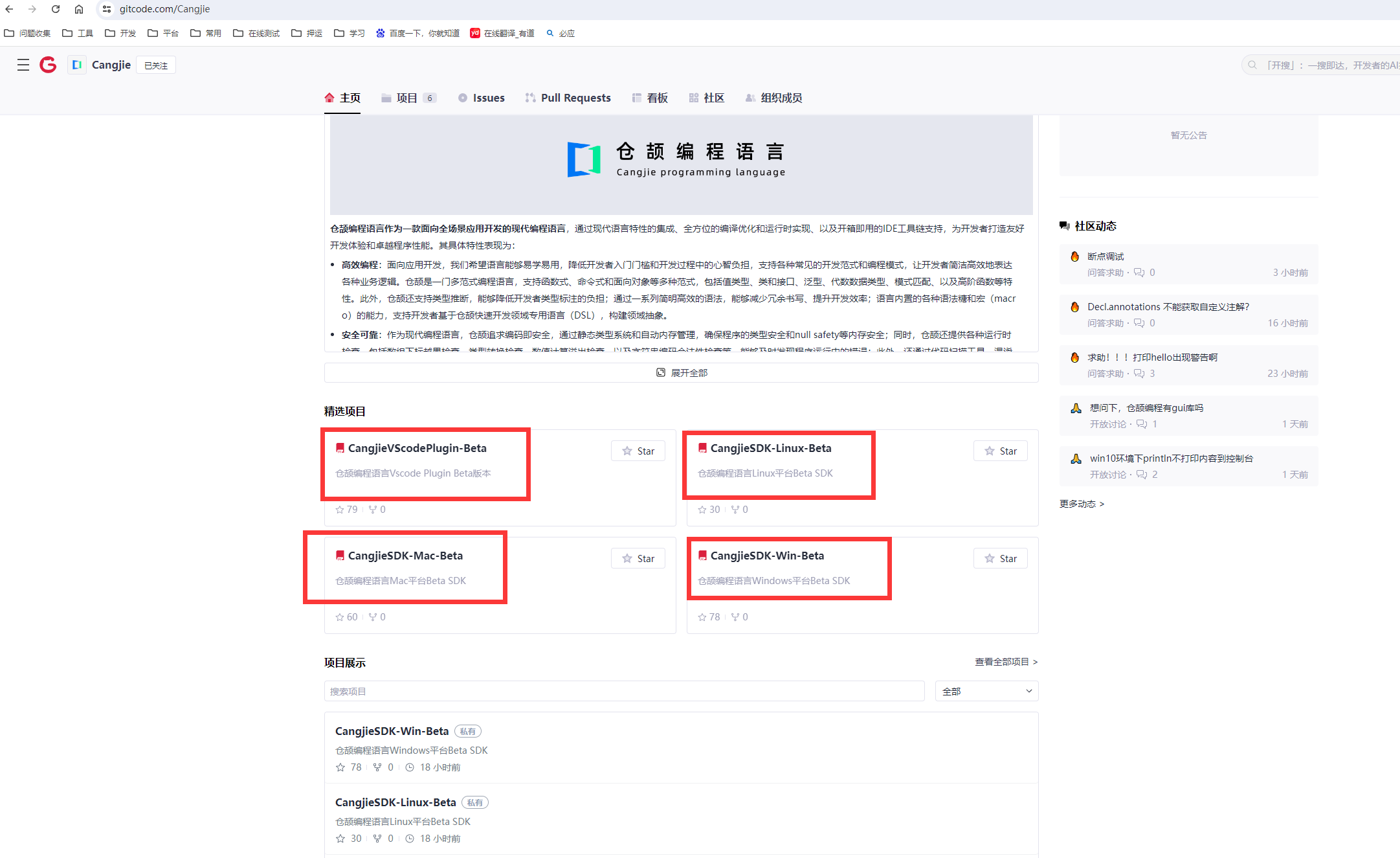
Task: Expand readme with 展开全部
Action: (x=682, y=372)
